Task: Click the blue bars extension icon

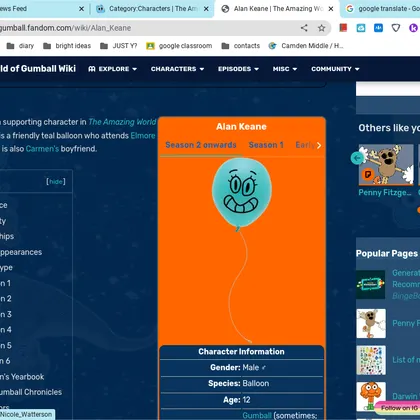Action: 378,28
